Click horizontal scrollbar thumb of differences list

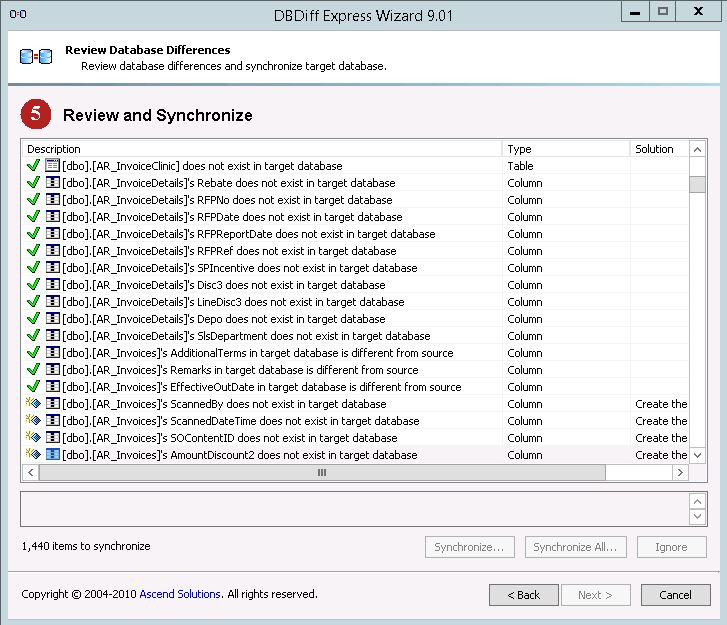pos(322,473)
